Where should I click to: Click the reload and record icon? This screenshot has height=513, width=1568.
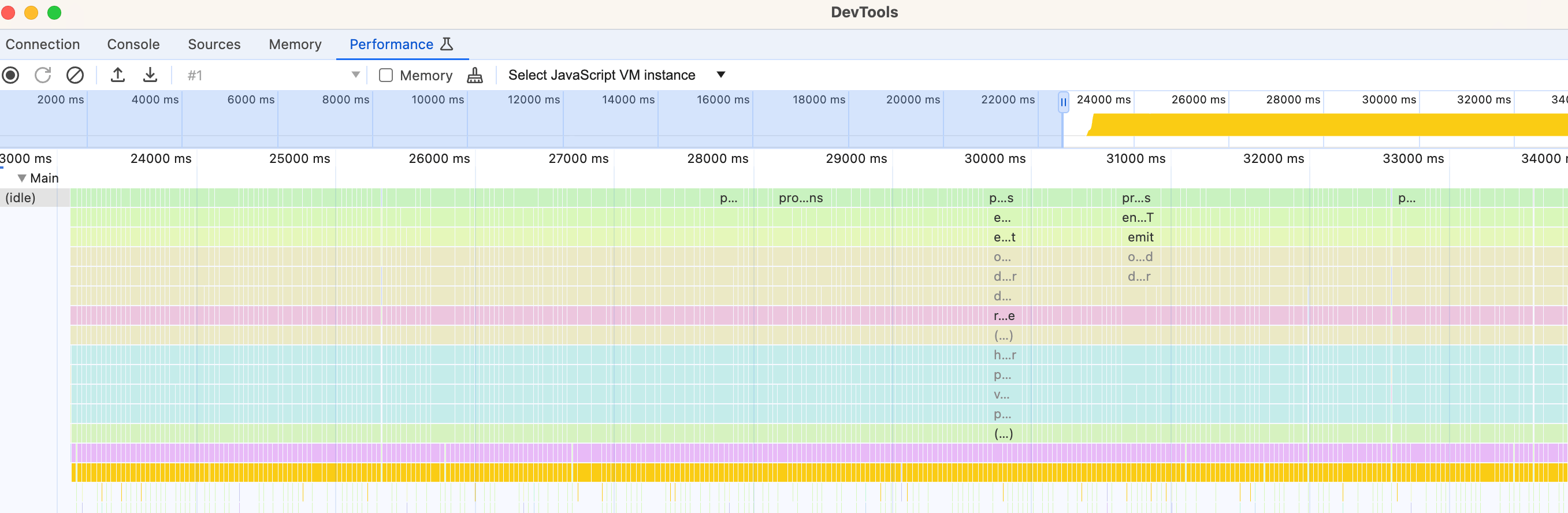coord(43,75)
